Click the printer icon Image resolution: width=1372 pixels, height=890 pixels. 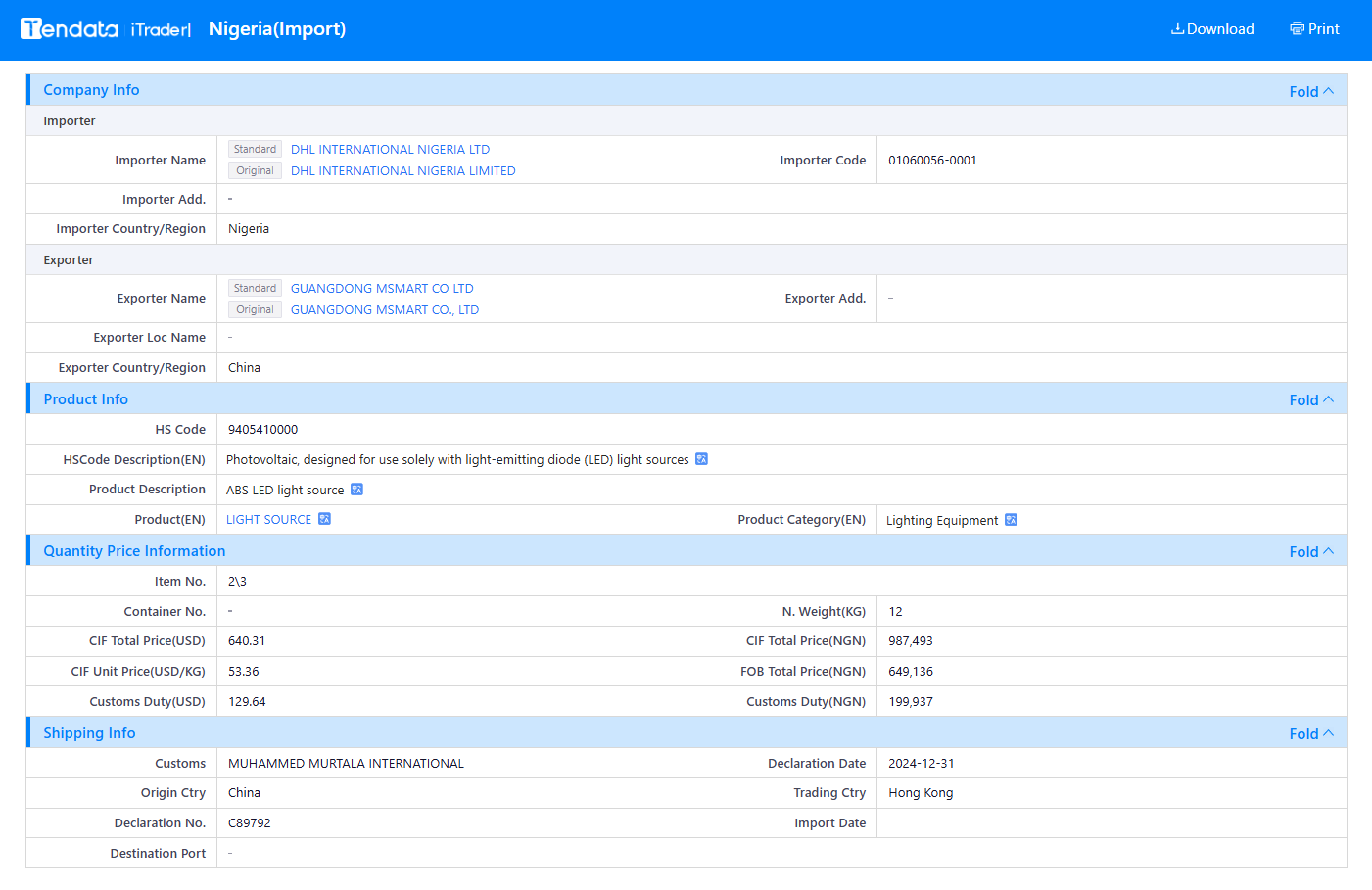pyautogui.click(x=1297, y=28)
